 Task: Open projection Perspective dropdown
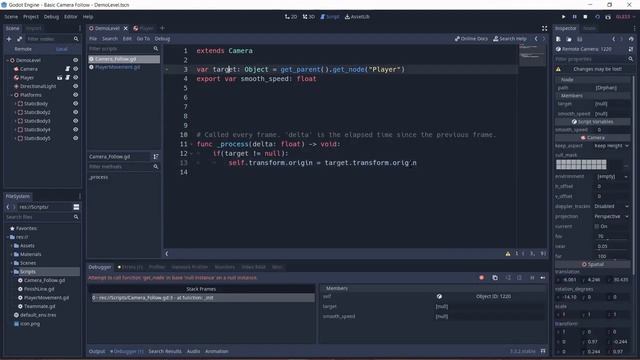[611, 216]
